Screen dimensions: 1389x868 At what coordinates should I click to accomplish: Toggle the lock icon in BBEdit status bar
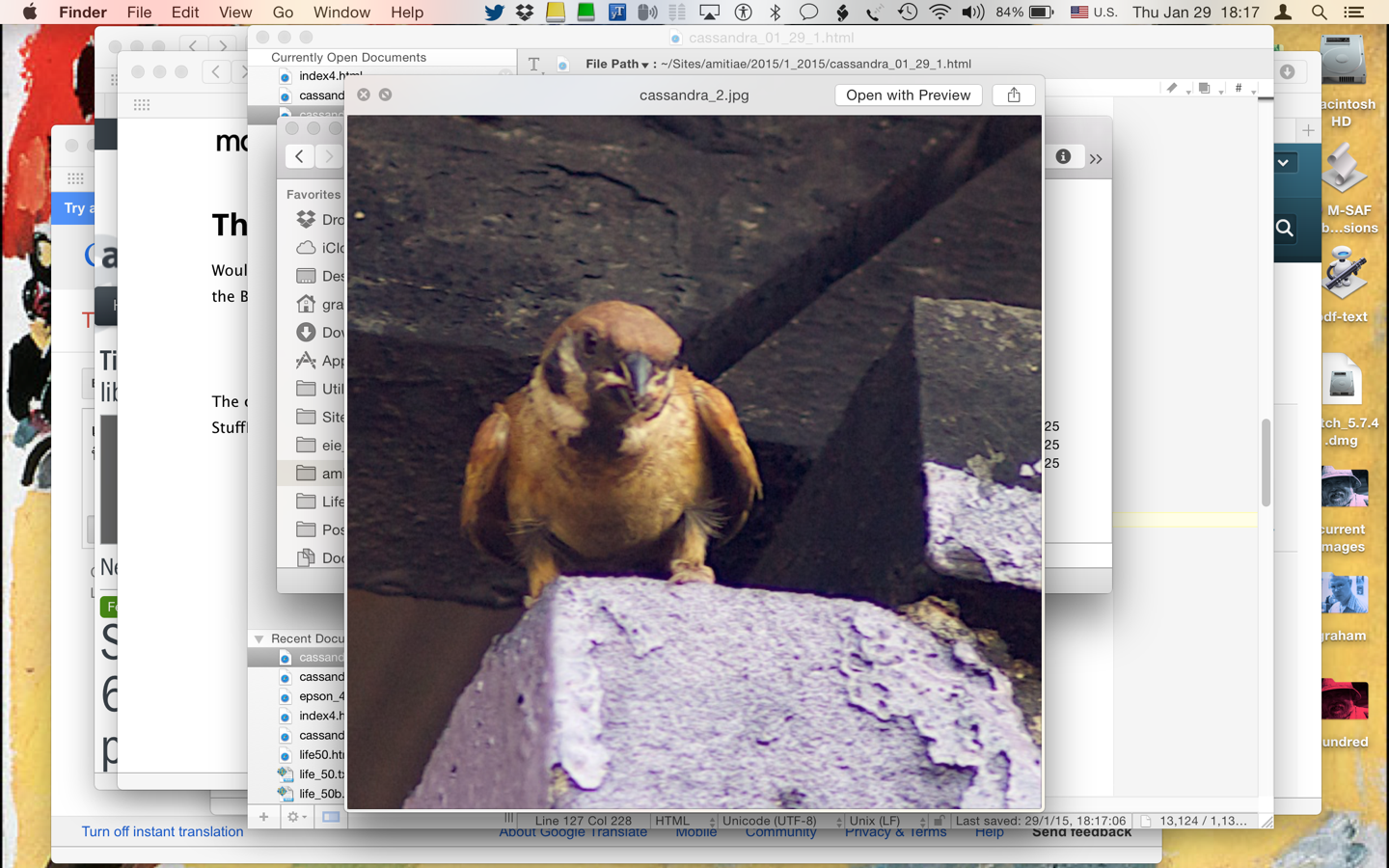pyautogui.click(x=939, y=821)
